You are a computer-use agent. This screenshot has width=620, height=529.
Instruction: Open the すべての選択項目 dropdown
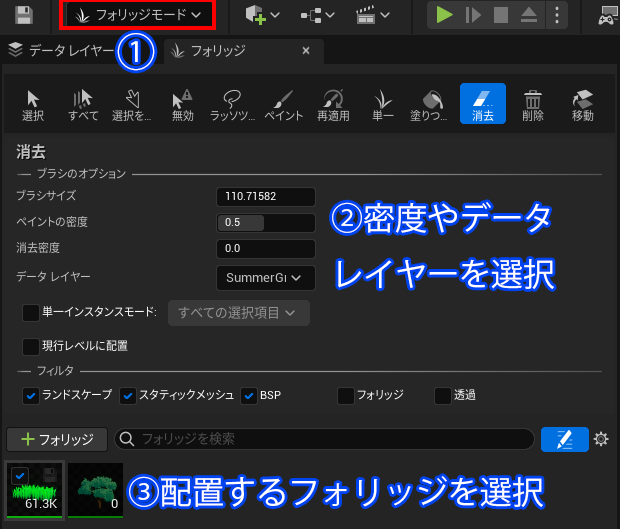pyautogui.click(x=239, y=313)
